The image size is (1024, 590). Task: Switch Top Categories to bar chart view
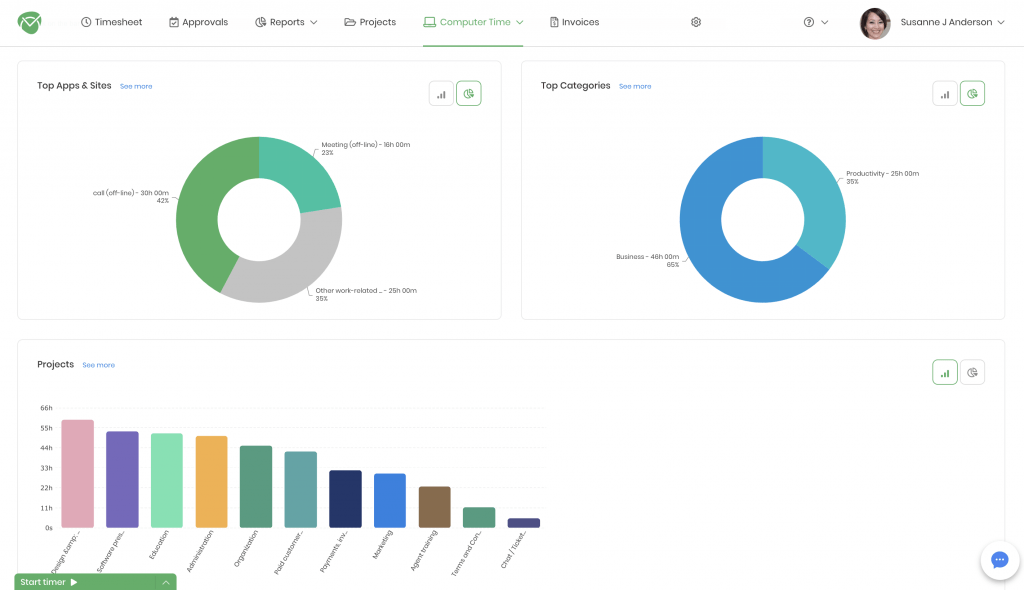(x=945, y=94)
